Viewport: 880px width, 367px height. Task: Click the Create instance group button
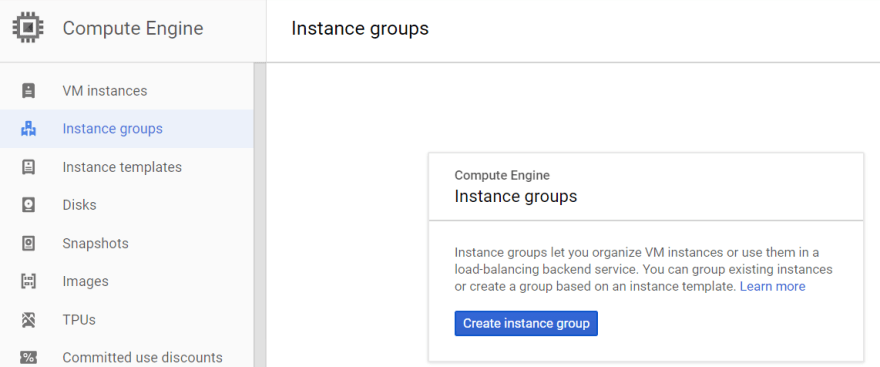coord(526,324)
